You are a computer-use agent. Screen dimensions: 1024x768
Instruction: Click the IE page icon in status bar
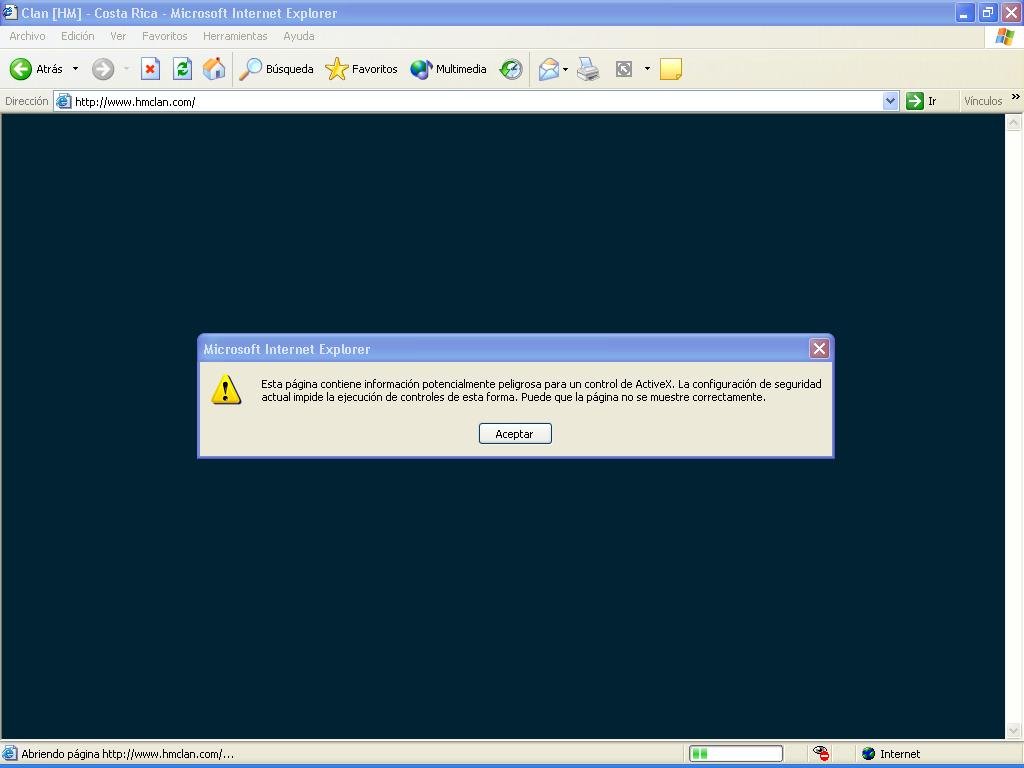point(10,754)
